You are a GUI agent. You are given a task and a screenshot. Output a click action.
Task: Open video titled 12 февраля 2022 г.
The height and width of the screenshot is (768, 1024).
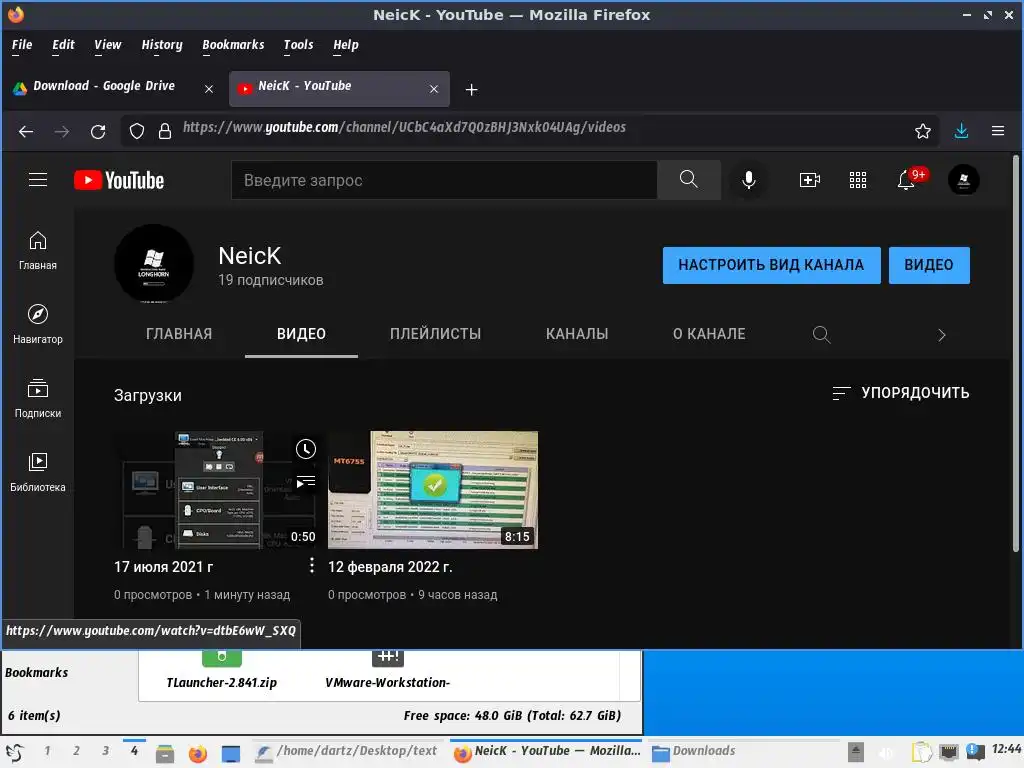390,566
